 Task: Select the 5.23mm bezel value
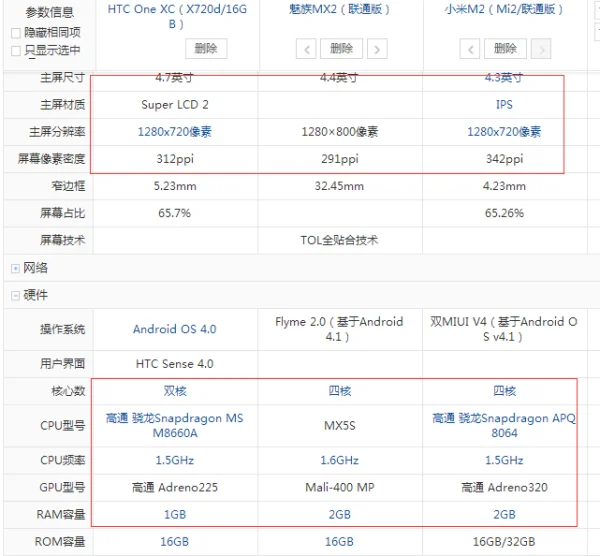(175, 186)
